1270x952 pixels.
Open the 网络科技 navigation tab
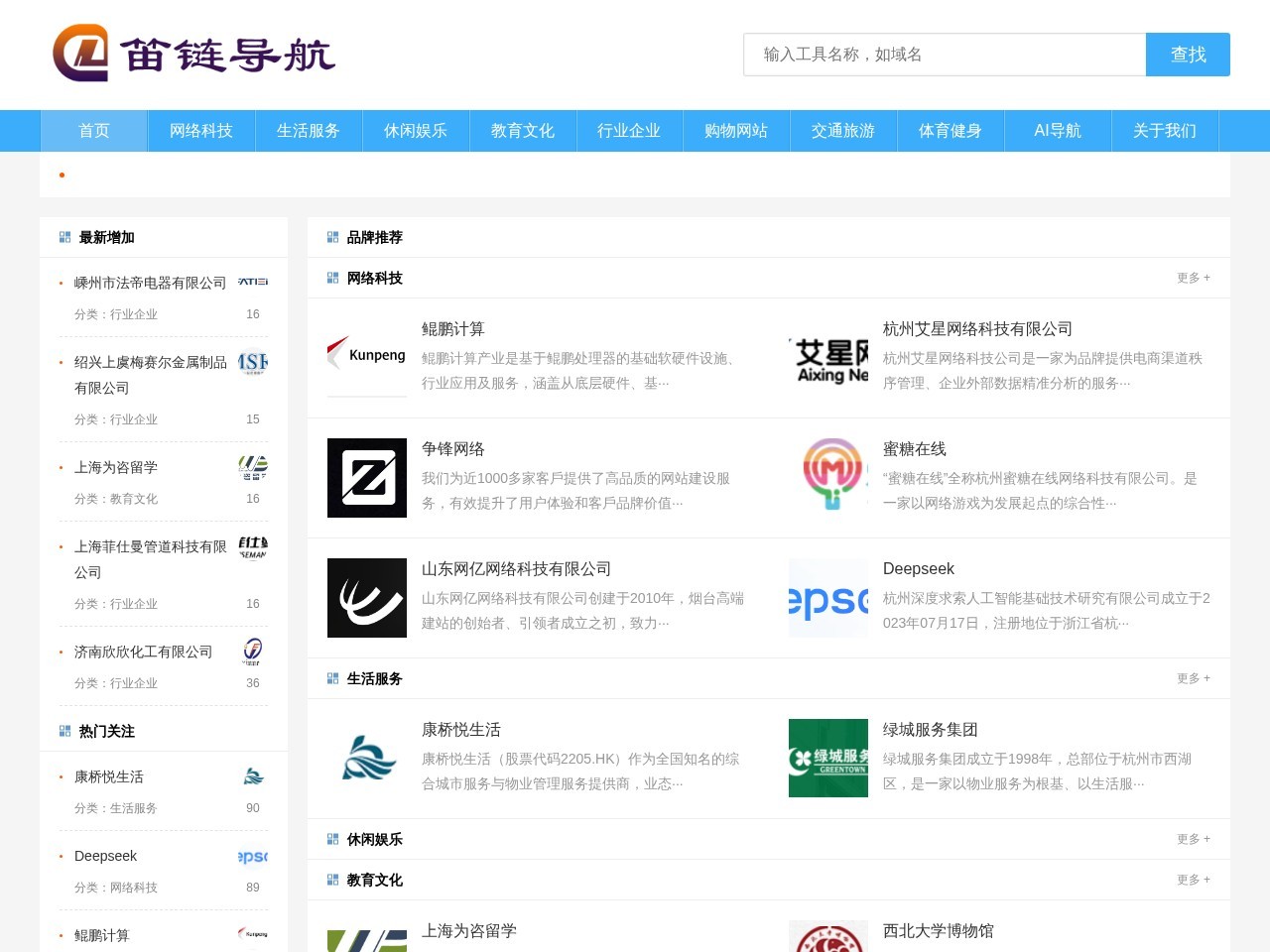tap(201, 131)
